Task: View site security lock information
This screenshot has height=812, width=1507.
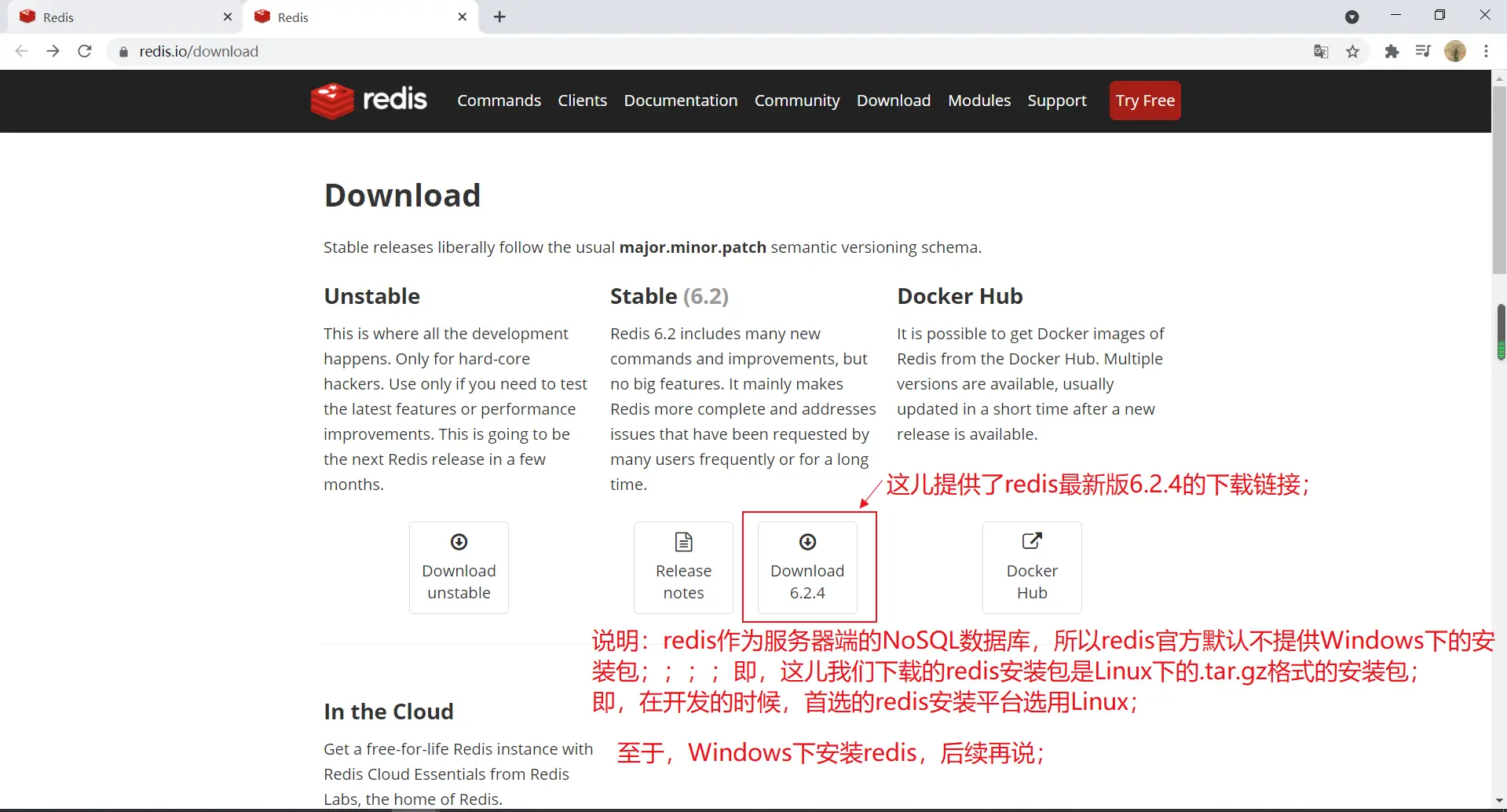Action: click(123, 52)
